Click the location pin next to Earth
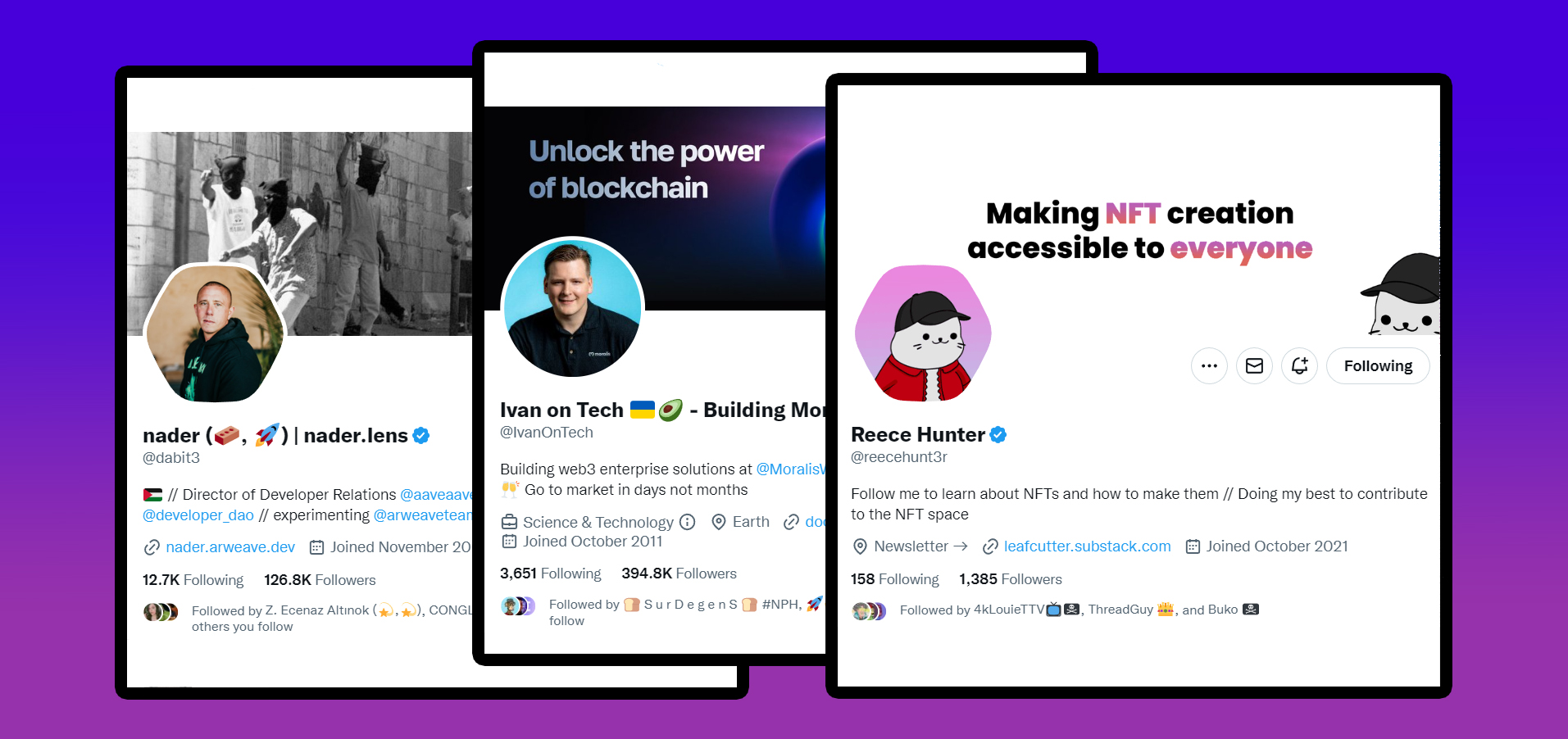Screen dimensions: 1568x739 point(719,522)
